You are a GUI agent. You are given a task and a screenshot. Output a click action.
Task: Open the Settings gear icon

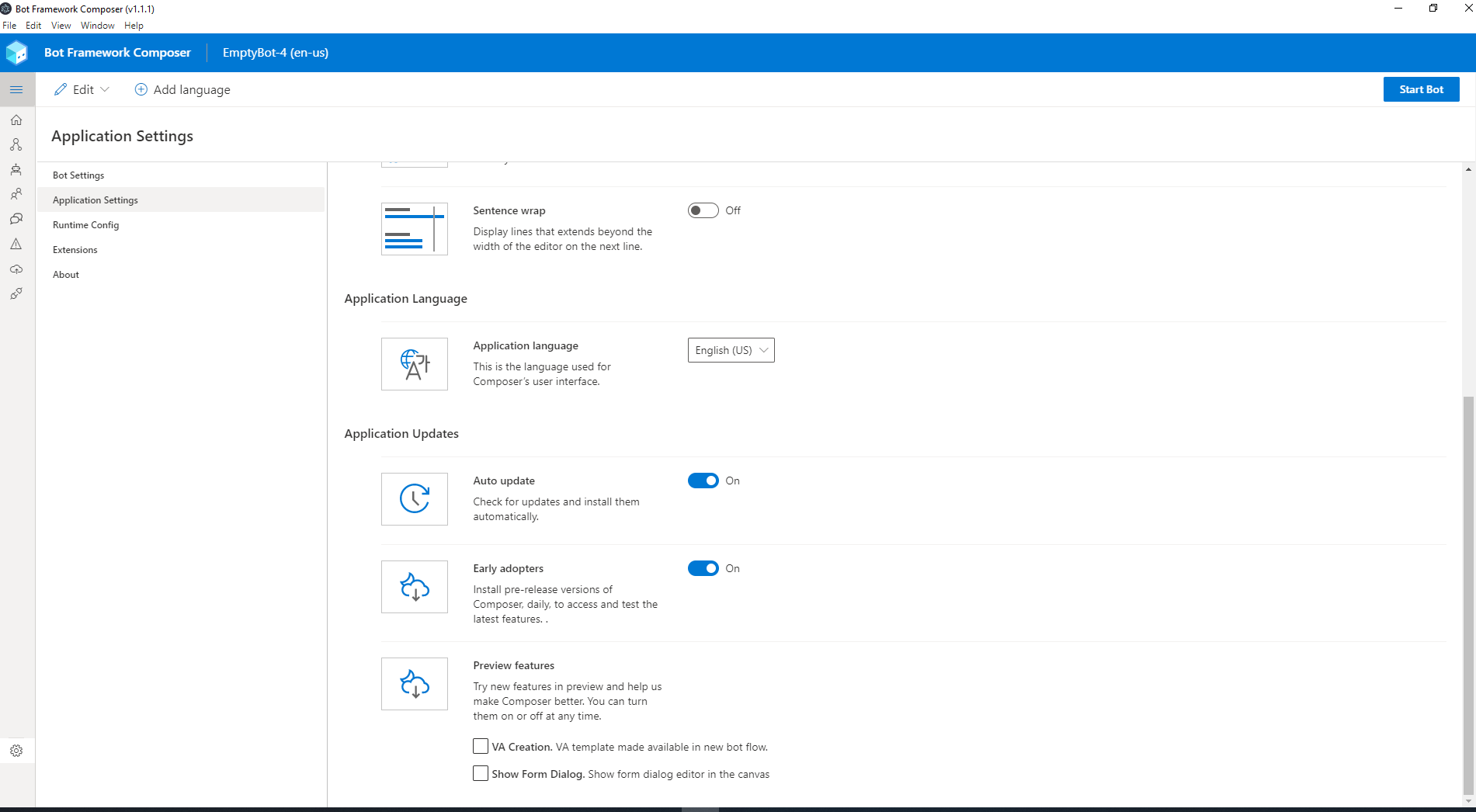click(16, 751)
